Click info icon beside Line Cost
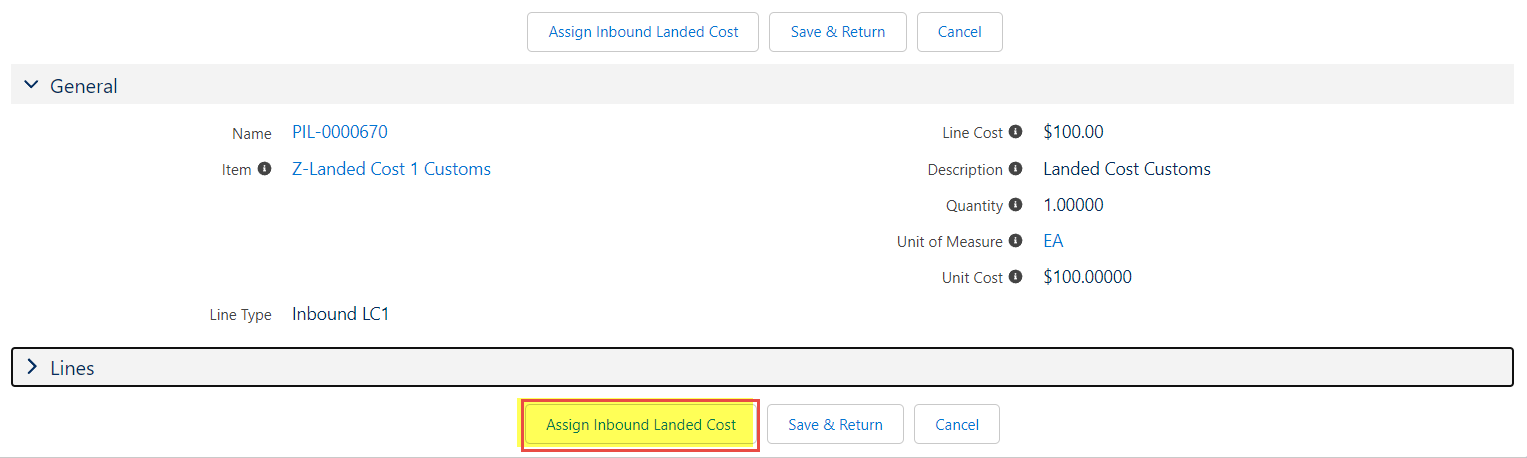 (1016, 132)
